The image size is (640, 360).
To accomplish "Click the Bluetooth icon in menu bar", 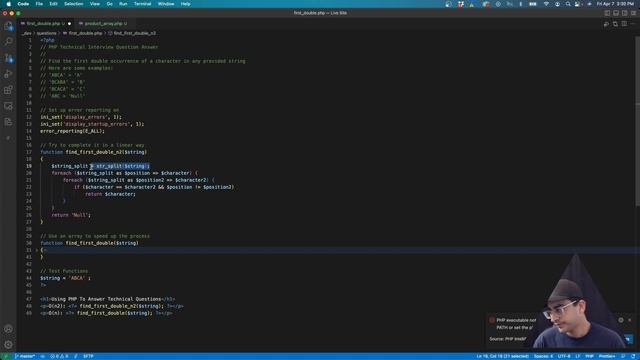I will click(x=520, y=4).
